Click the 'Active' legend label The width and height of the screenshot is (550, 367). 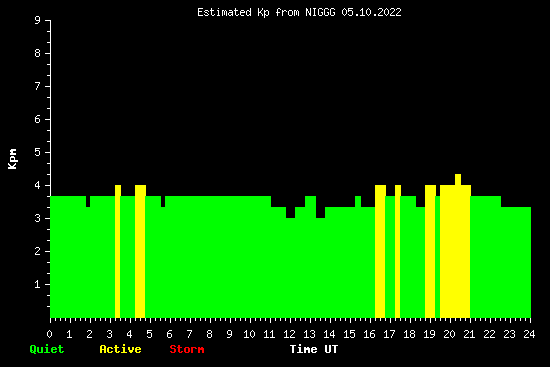120,349
